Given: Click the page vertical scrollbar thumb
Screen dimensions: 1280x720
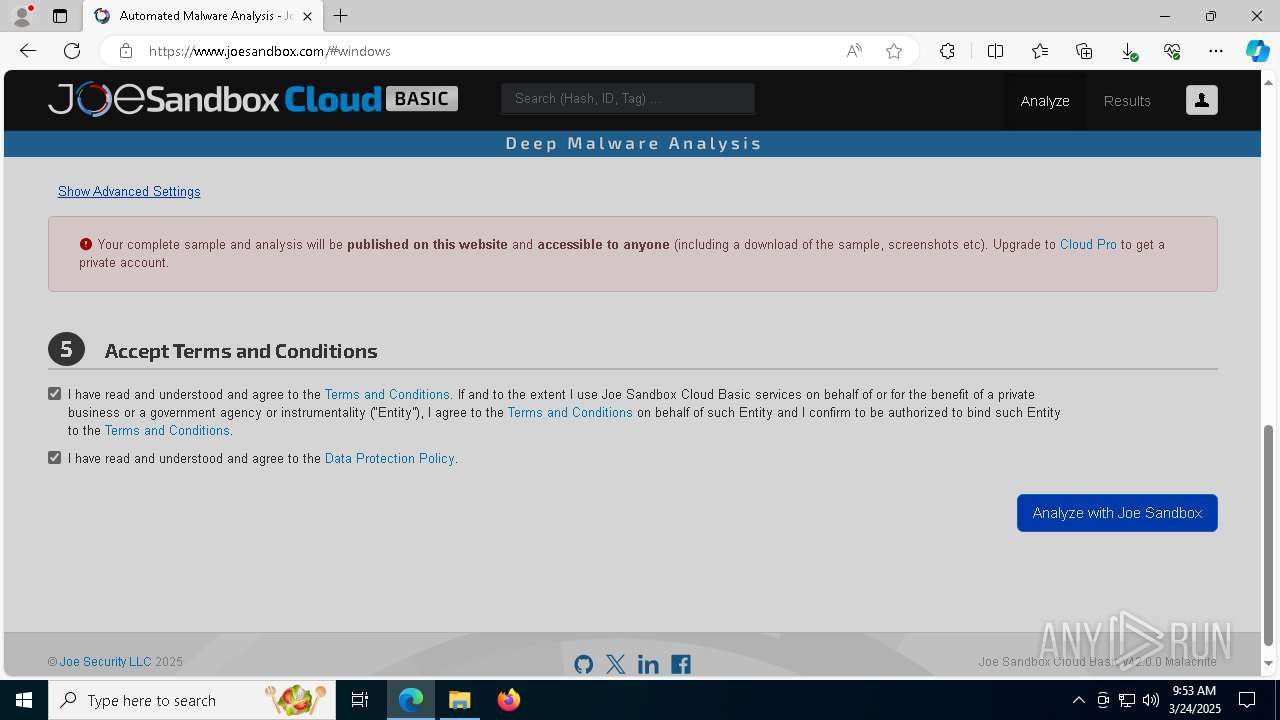Looking at the screenshot, I should click(x=1269, y=535).
